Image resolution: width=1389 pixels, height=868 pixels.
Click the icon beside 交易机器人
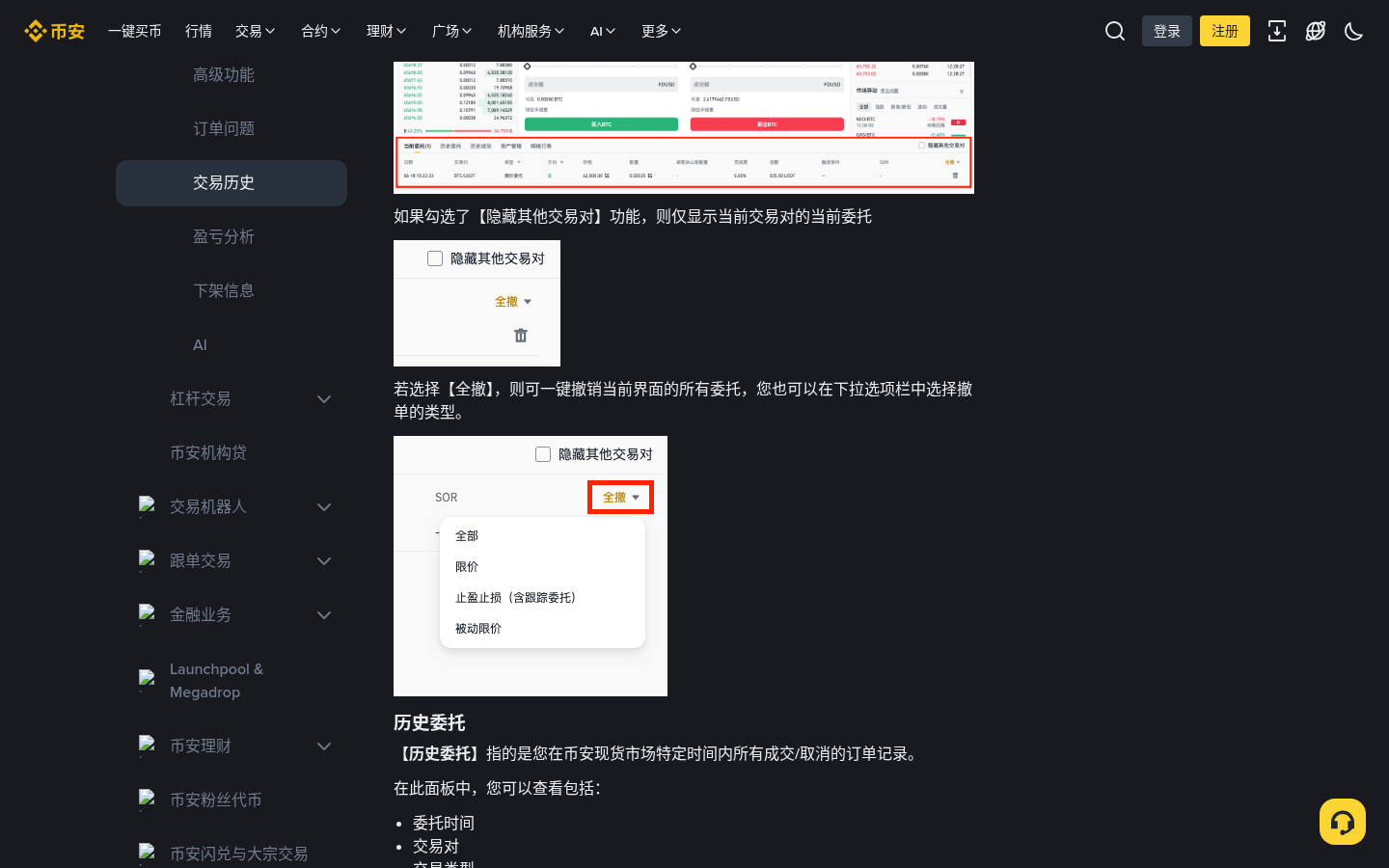(147, 506)
